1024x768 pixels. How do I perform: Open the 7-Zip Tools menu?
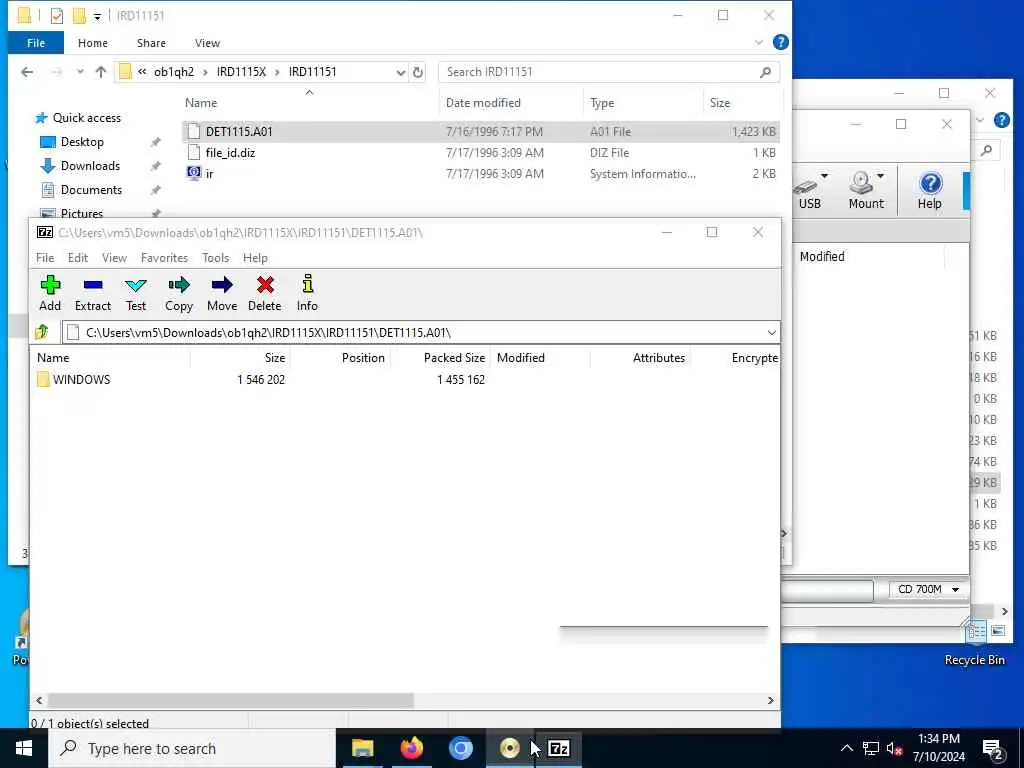click(x=216, y=258)
